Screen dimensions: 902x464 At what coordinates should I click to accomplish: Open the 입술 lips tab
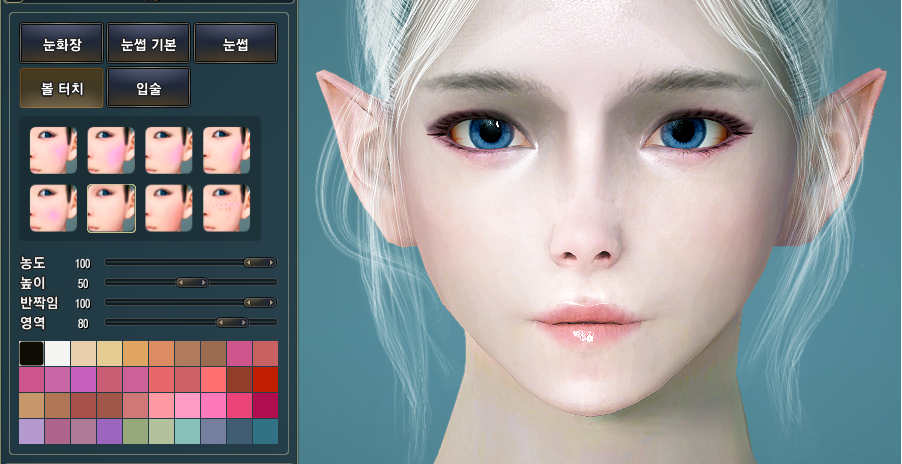(148, 88)
